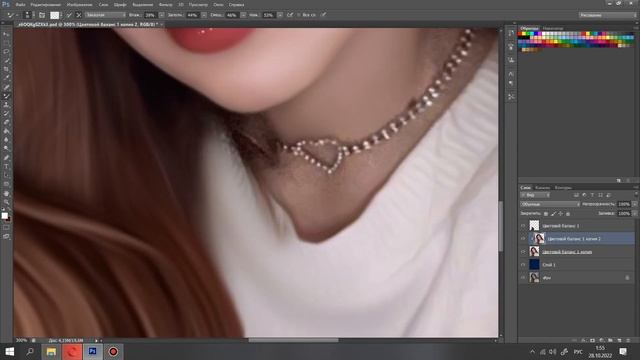Image resolution: width=640 pixels, height=360 pixels.
Task: Select the Crop tool
Action: point(6,69)
